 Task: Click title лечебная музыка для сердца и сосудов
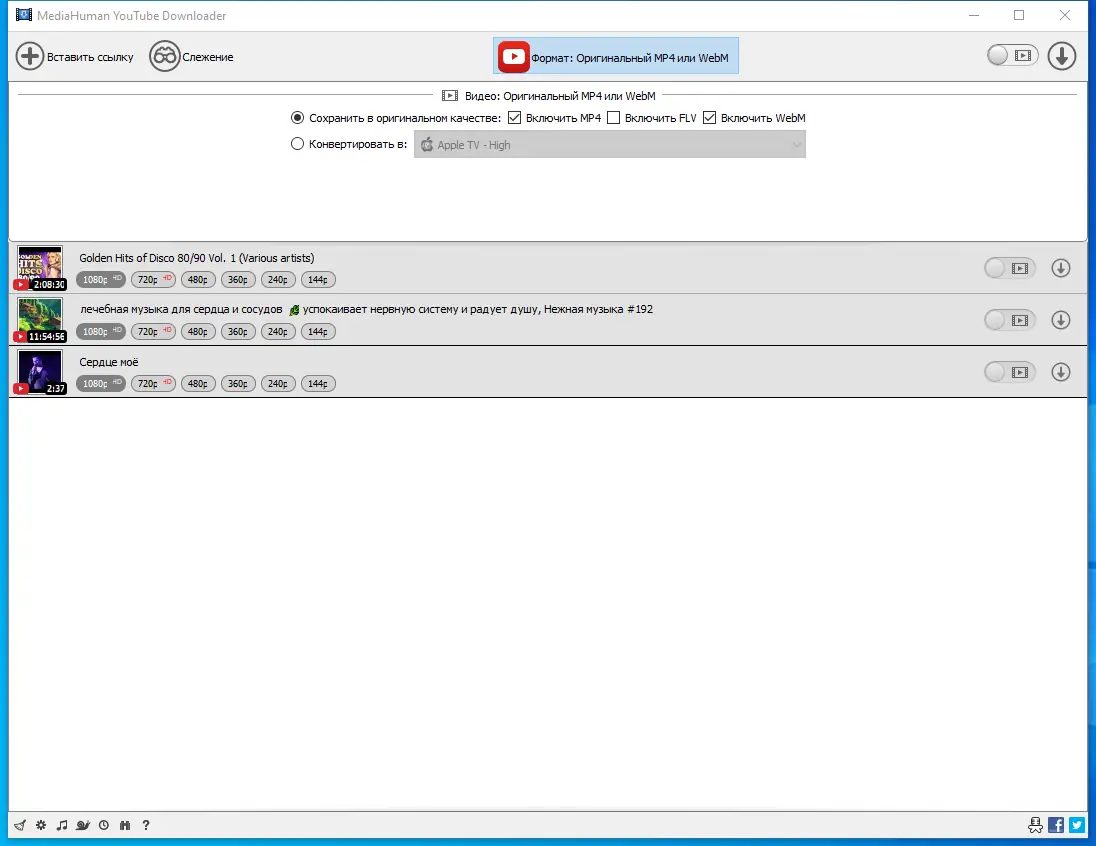366,309
